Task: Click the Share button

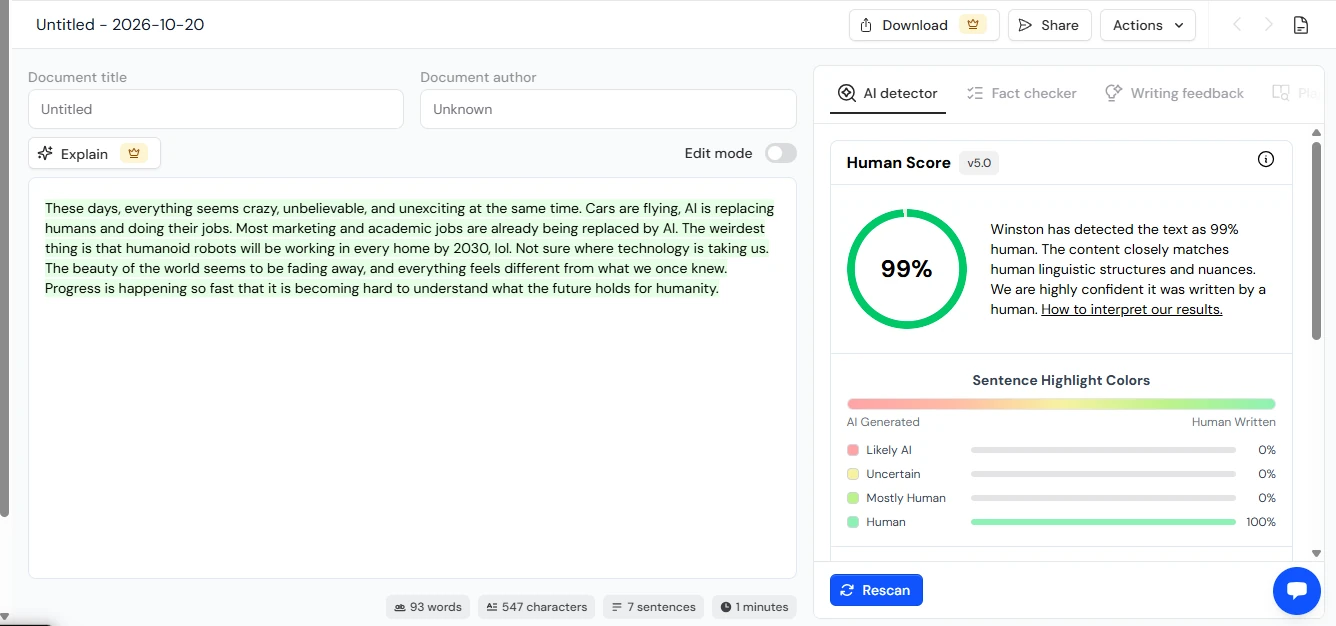Action: tap(1049, 25)
